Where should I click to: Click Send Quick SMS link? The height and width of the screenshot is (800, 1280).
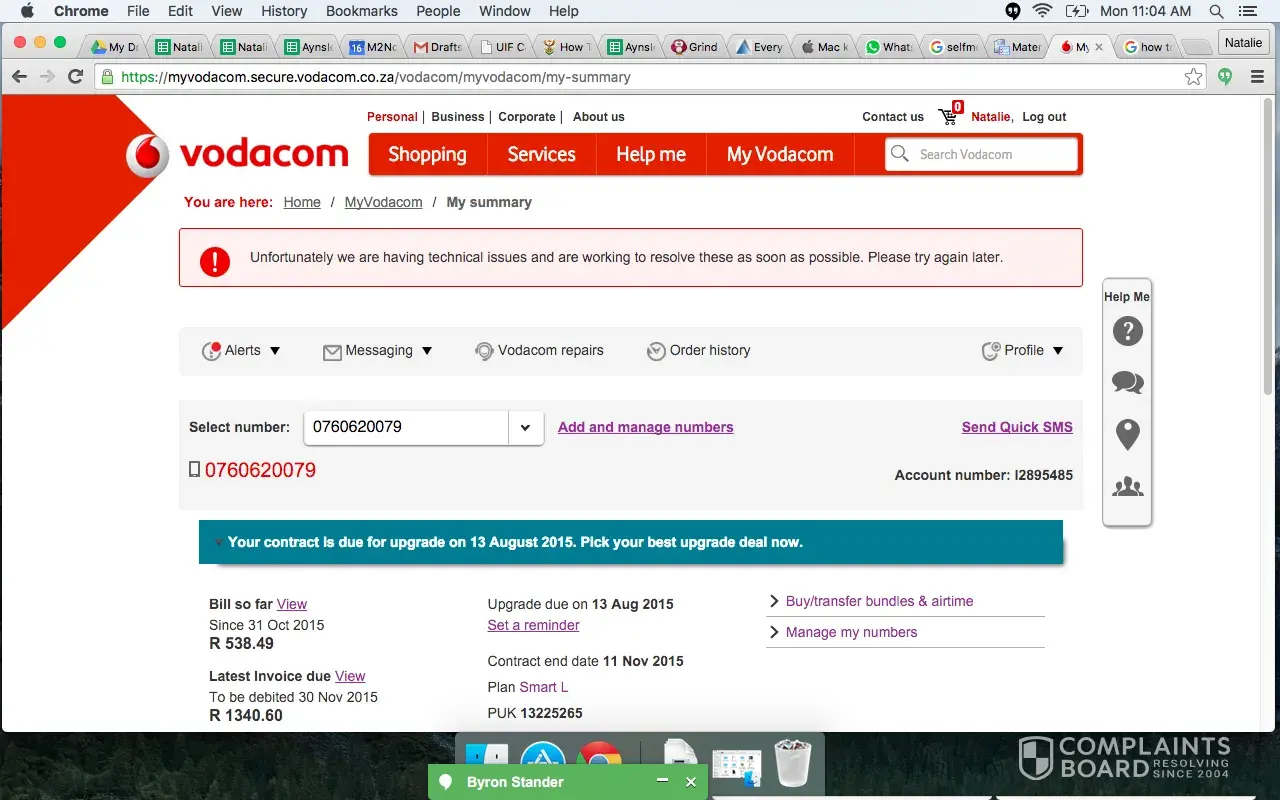click(x=1017, y=427)
